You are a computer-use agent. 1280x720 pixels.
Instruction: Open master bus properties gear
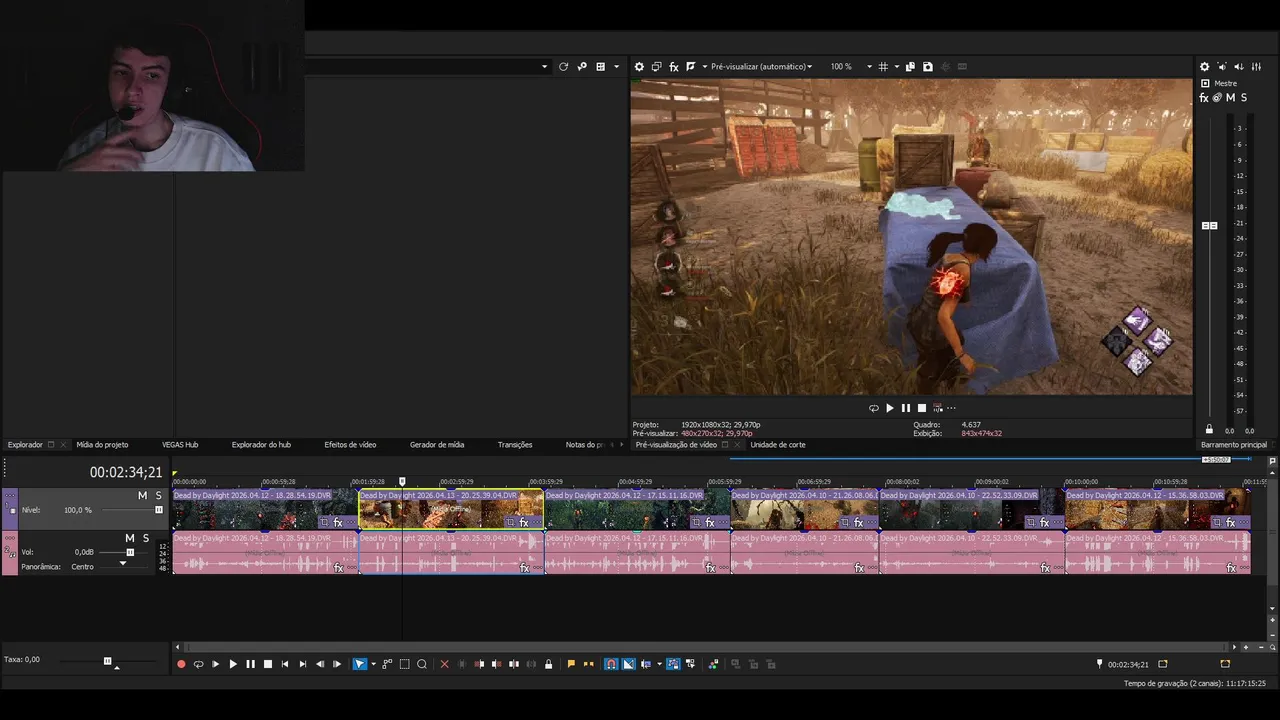(x=1204, y=67)
